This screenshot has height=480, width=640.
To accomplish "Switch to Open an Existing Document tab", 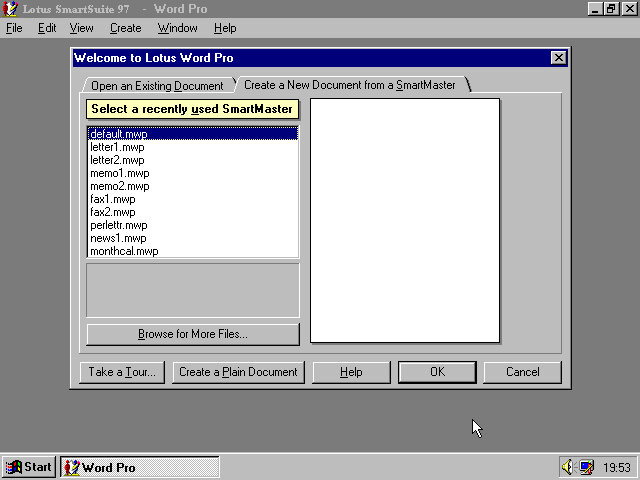I will point(157,86).
